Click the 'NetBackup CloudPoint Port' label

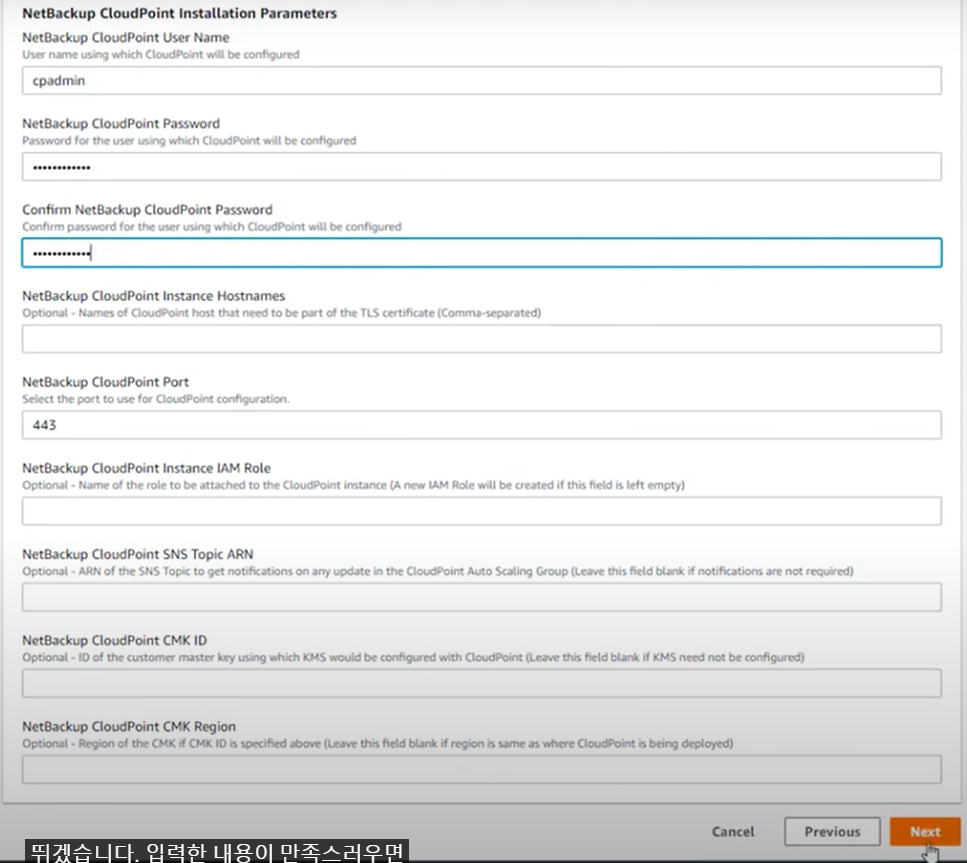coord(105,382)
